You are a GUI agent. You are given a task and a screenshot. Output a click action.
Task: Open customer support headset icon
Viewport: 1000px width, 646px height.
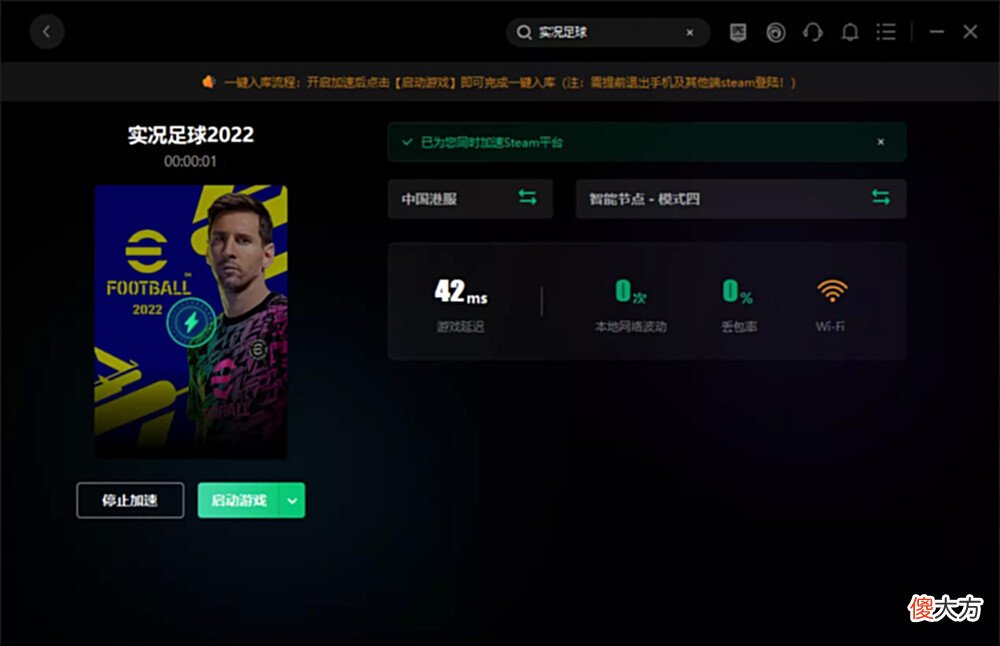point(812,32)
